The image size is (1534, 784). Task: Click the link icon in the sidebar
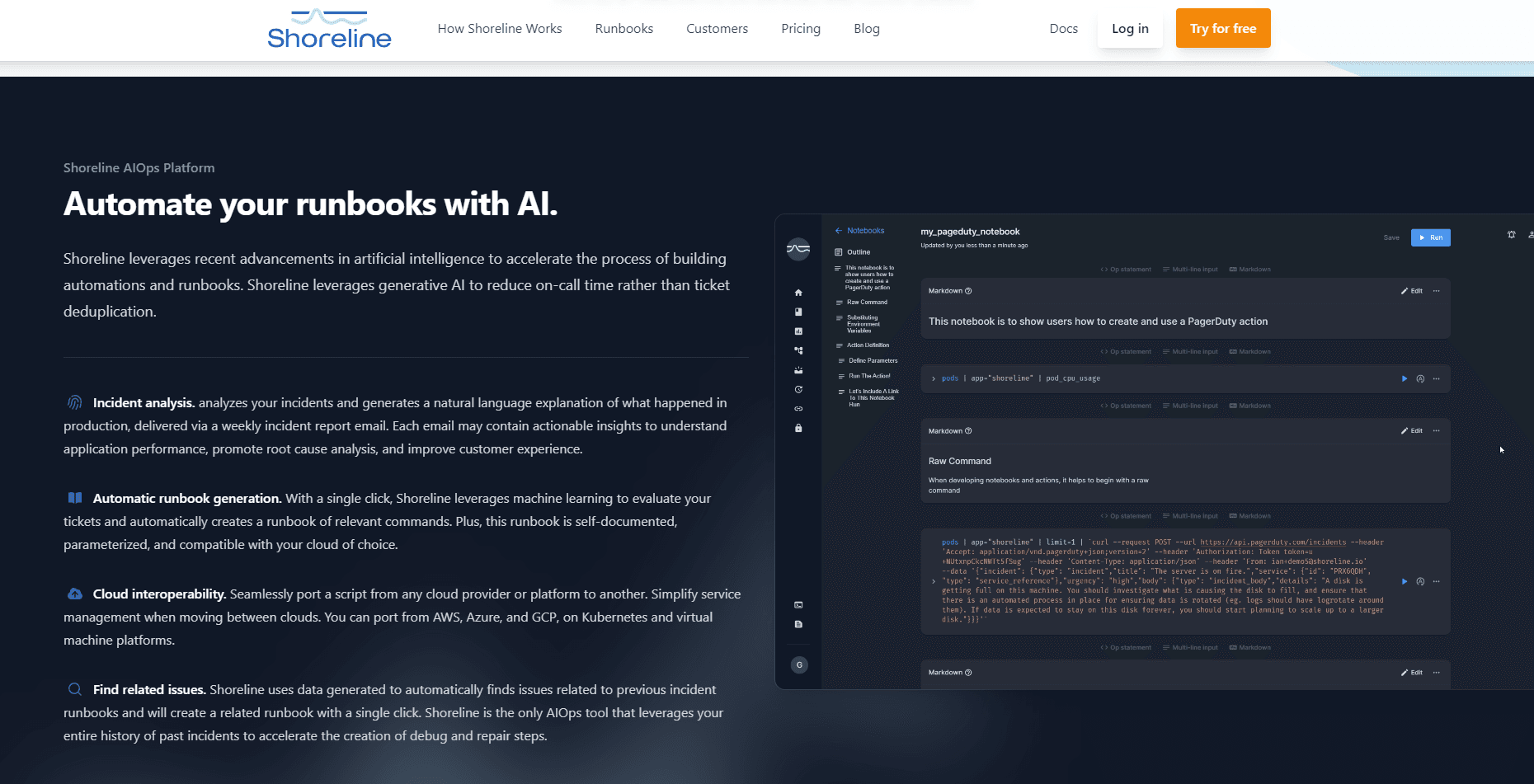point(798,408)
